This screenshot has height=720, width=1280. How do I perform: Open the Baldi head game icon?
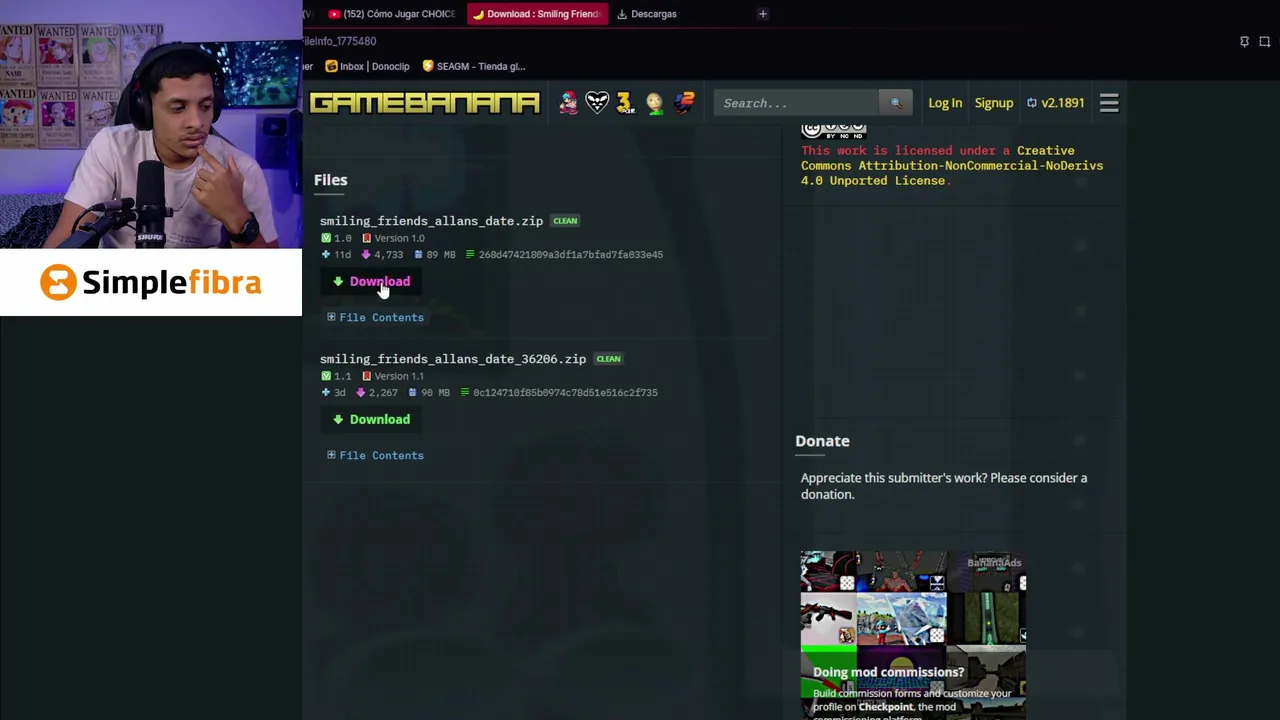(x=654, y=103)
